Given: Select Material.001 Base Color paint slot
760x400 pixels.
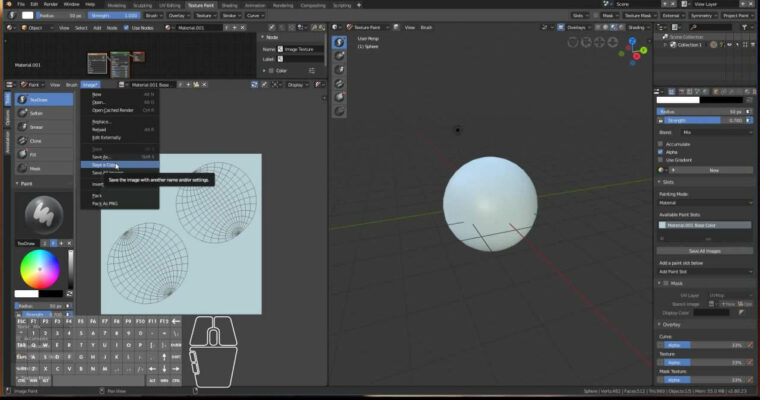Looking at the screenshot, I should 705,225.
